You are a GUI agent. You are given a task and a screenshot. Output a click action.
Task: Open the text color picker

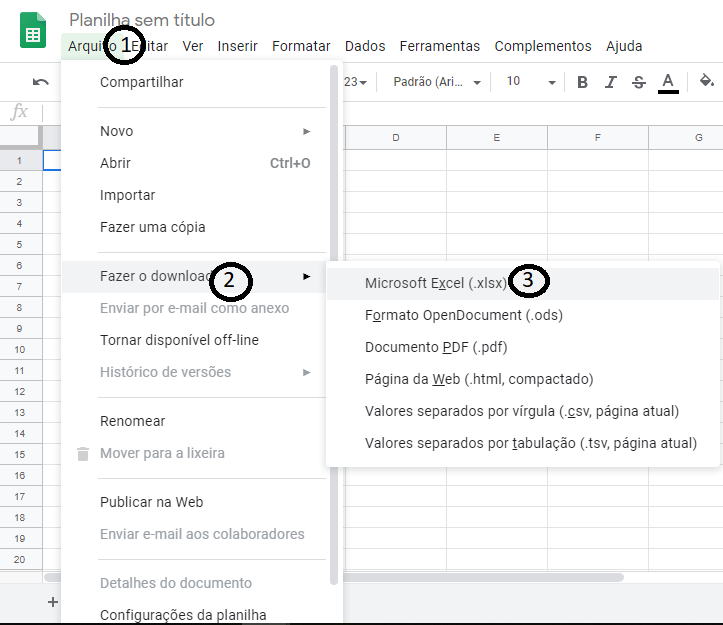click(668, 82)
